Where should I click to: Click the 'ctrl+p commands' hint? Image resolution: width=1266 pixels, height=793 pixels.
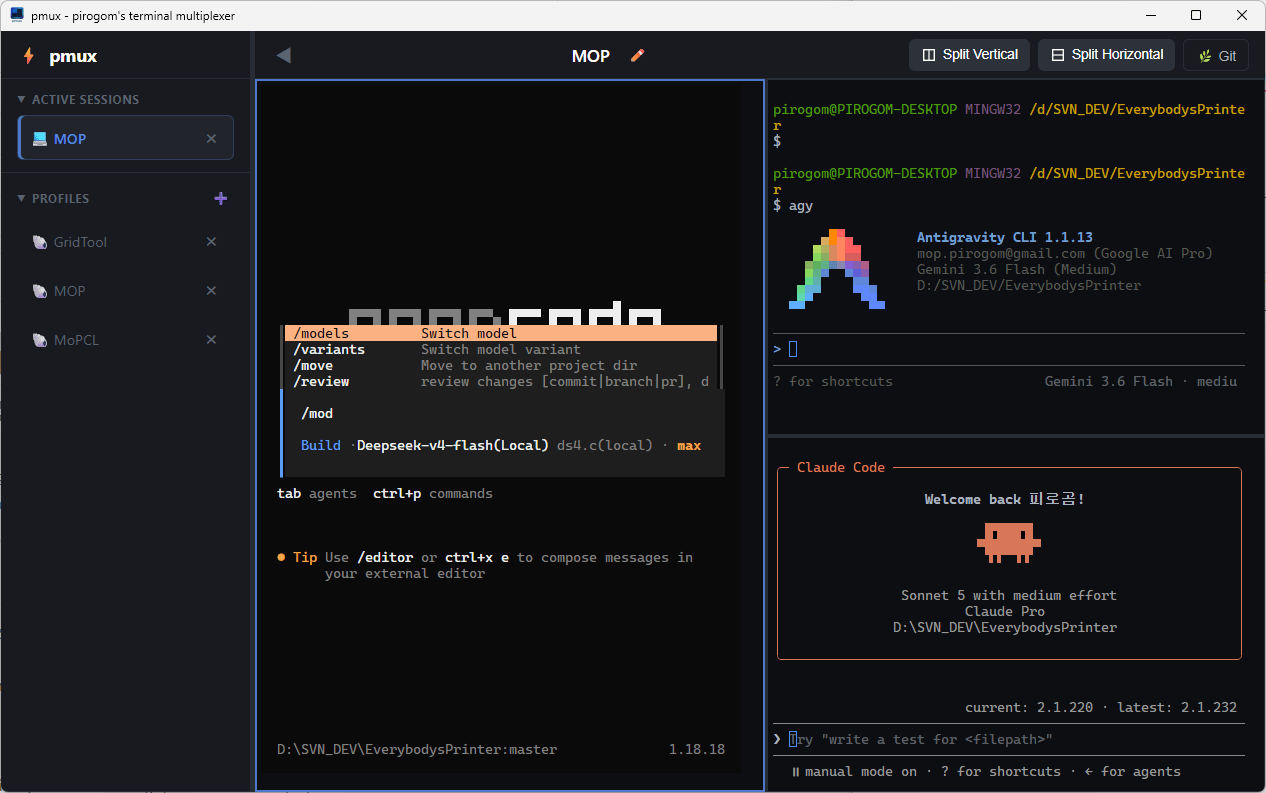click(x=433, y=493)
